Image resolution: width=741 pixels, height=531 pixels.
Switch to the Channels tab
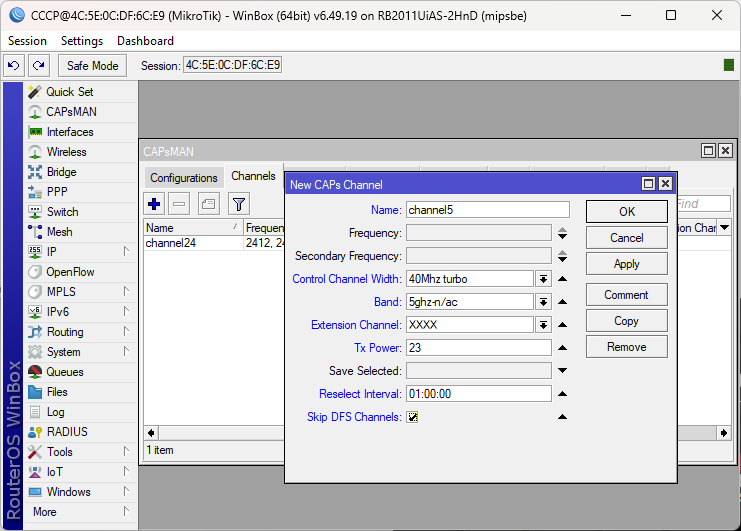pyautogui.click(x=253, y=176)
